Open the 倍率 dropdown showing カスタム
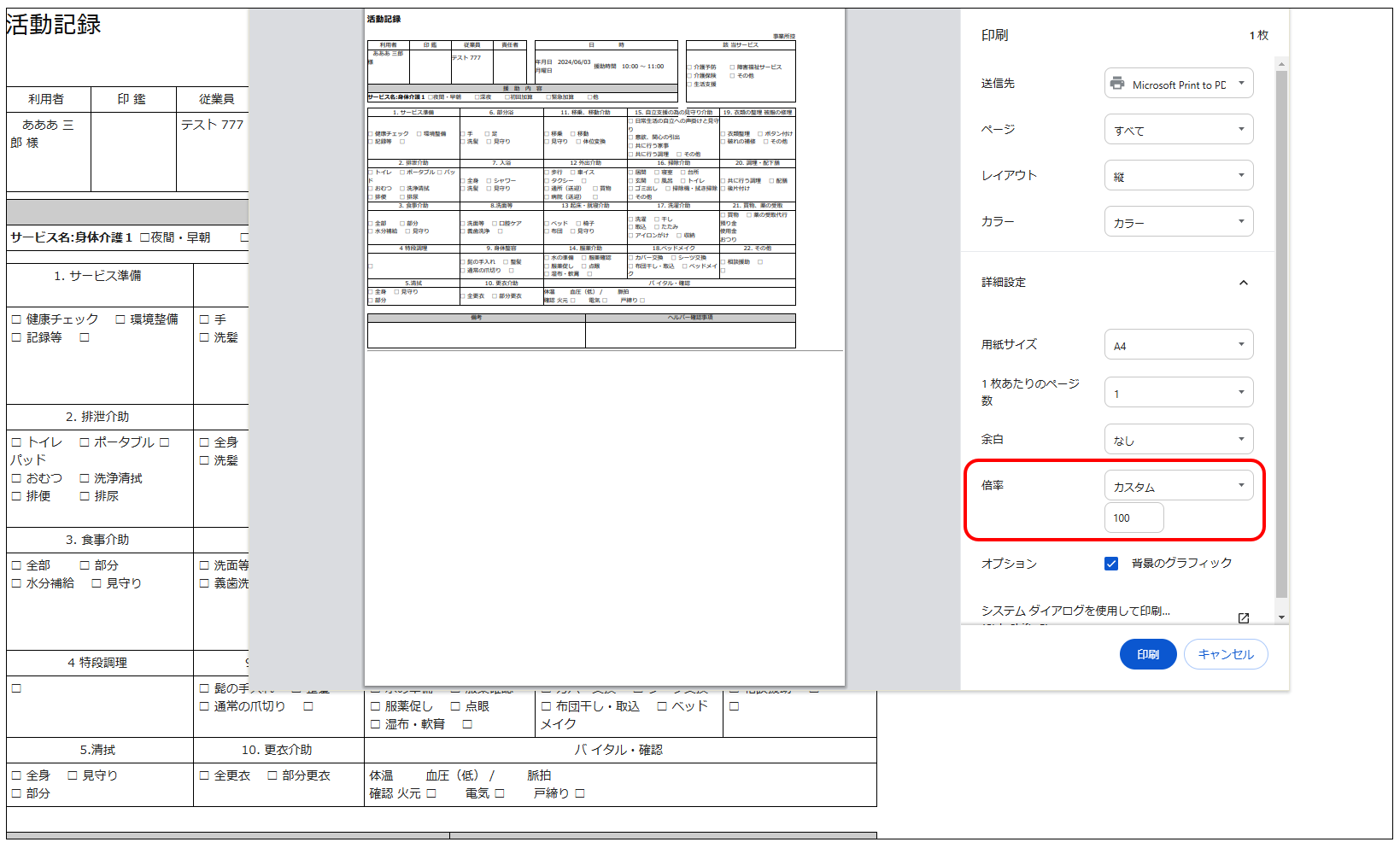1400x848 pixels. click(1178, 486)
